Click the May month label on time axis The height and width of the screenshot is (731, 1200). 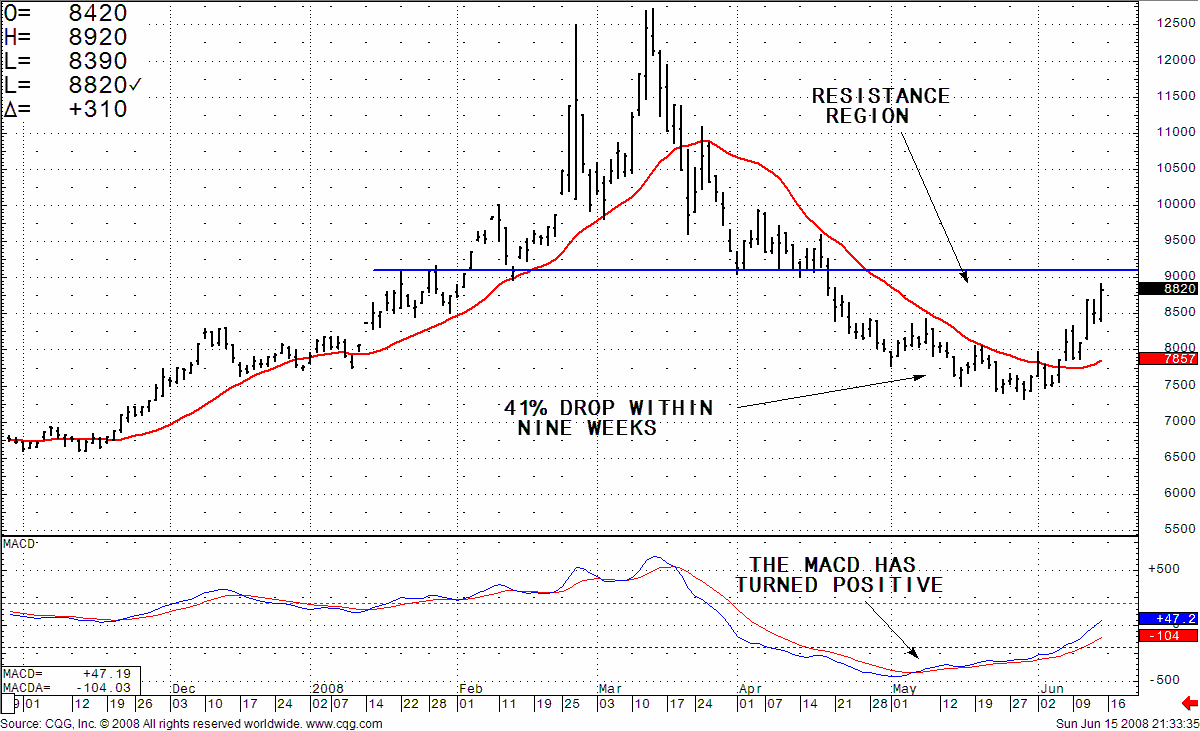(904, 689)
